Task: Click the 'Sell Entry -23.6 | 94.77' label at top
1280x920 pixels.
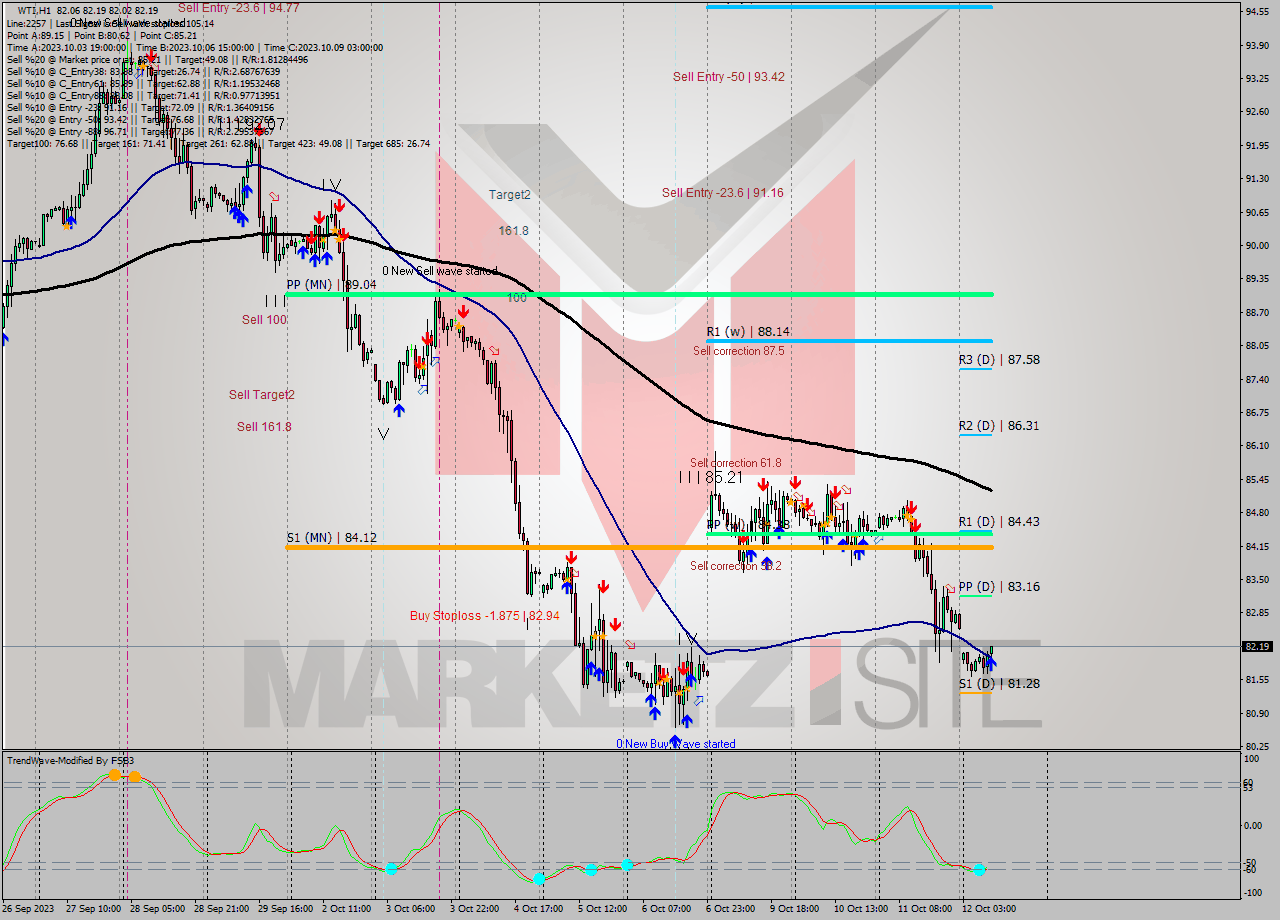Action: 238,7
